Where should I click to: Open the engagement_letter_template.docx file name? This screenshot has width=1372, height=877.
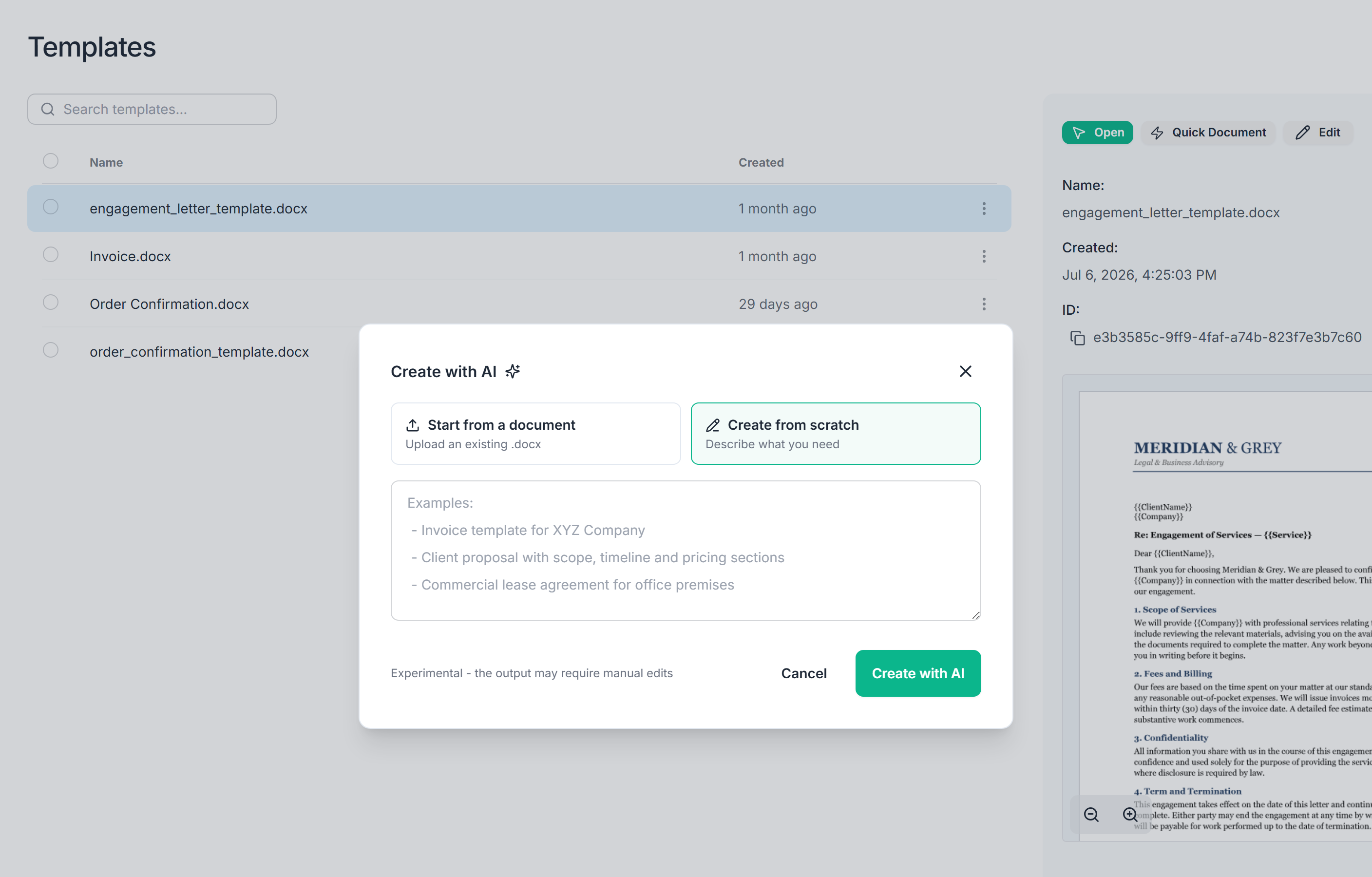click(x=198, y=209)
